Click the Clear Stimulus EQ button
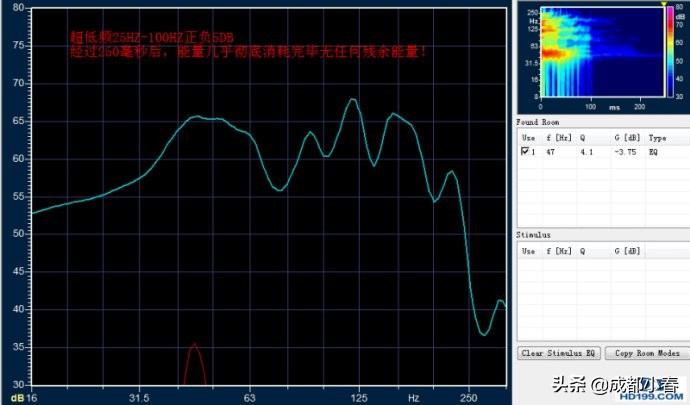 pyautogui.click(x=559, y=354)
